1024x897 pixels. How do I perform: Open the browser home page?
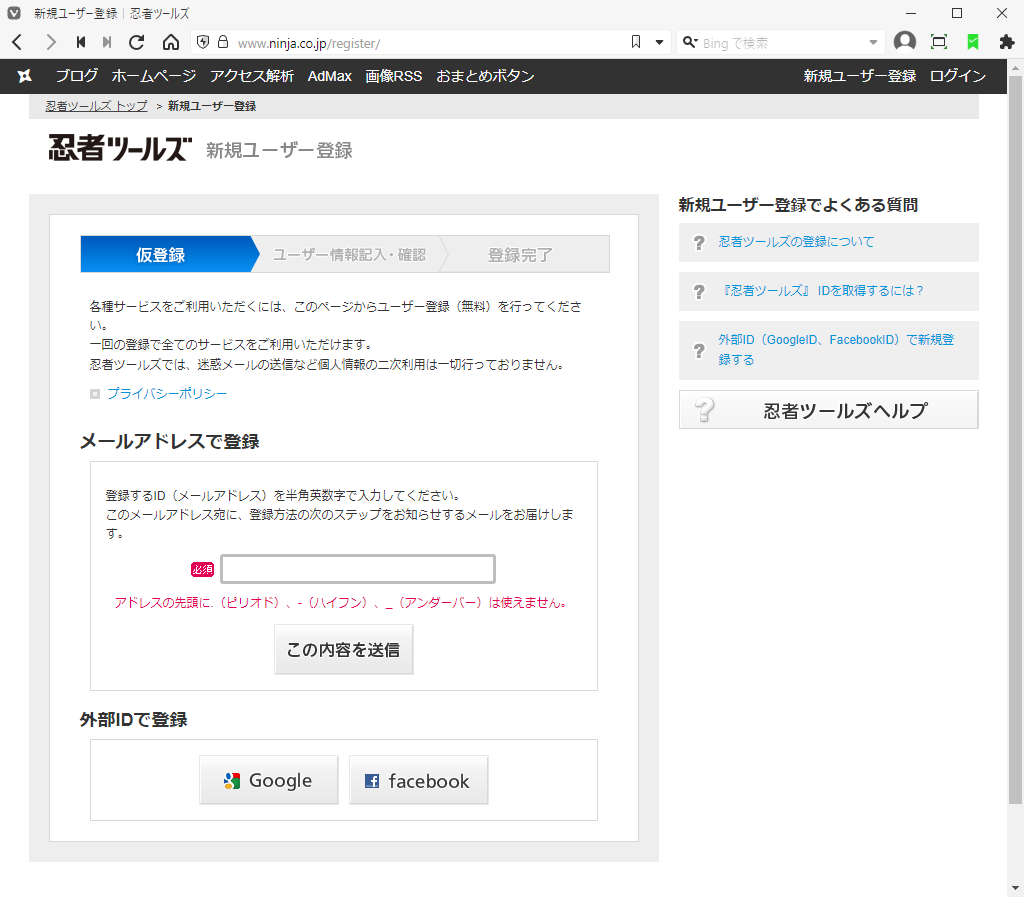pyautogui.click(x=170, y=42)
